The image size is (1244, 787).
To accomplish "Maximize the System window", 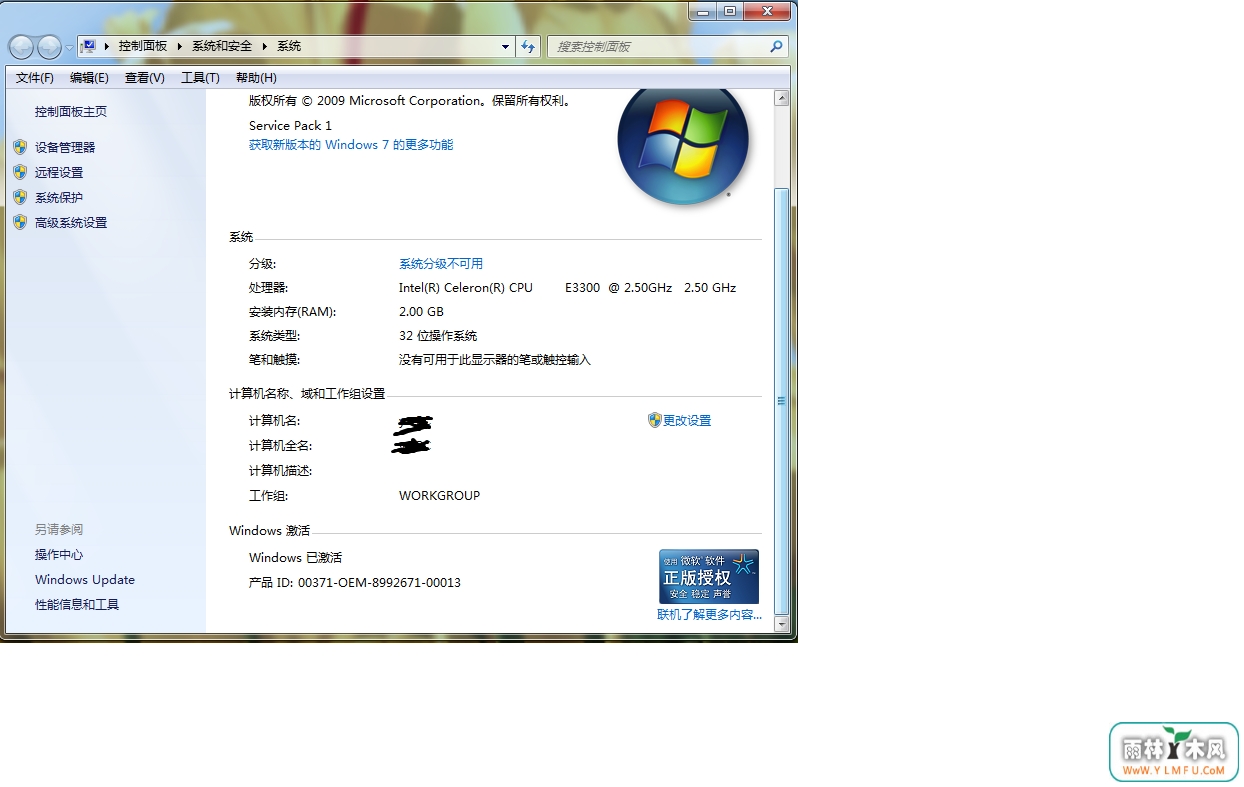I will coord(729,10).
